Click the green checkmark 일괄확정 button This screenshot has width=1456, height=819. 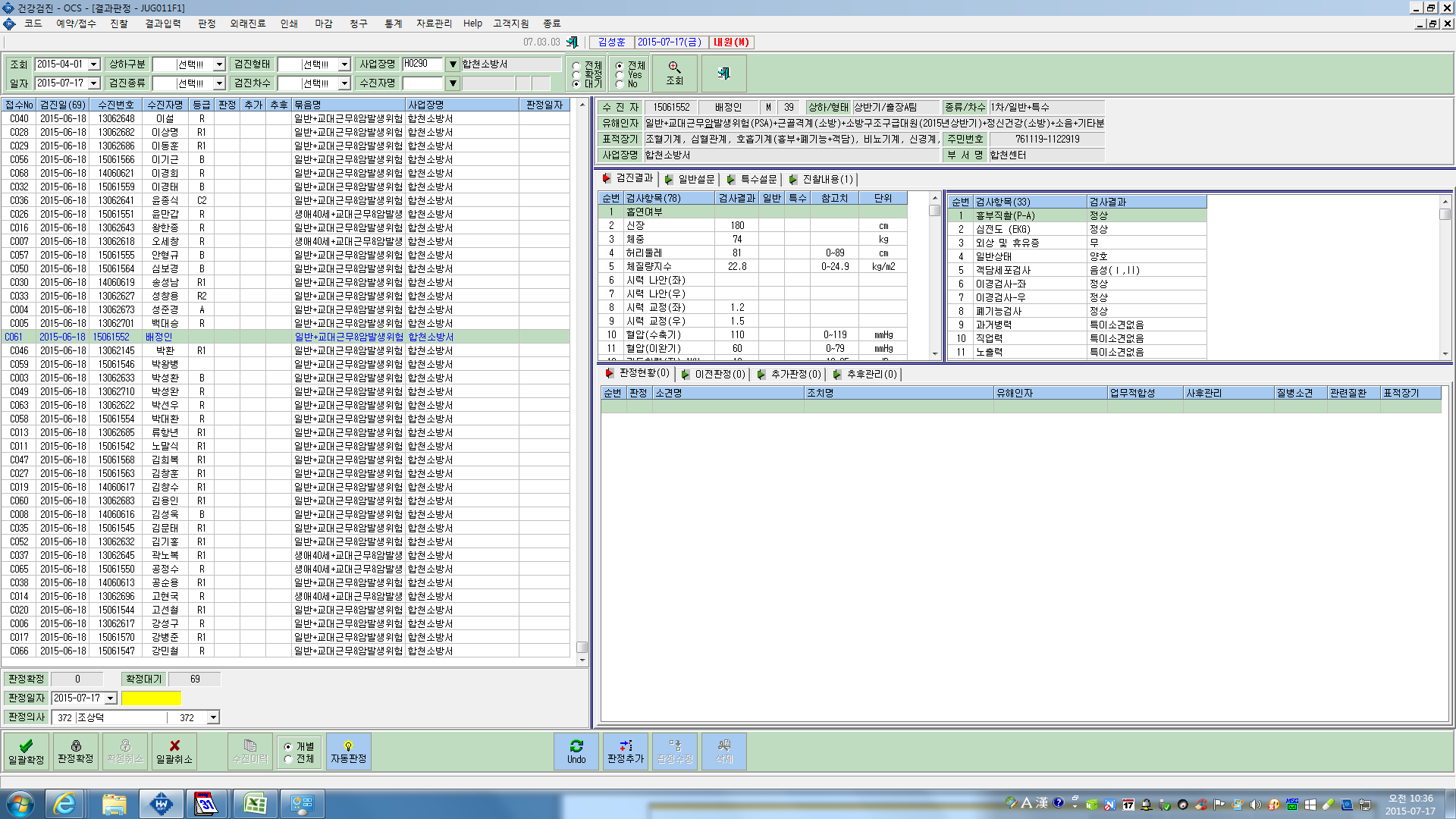point(27,751)
